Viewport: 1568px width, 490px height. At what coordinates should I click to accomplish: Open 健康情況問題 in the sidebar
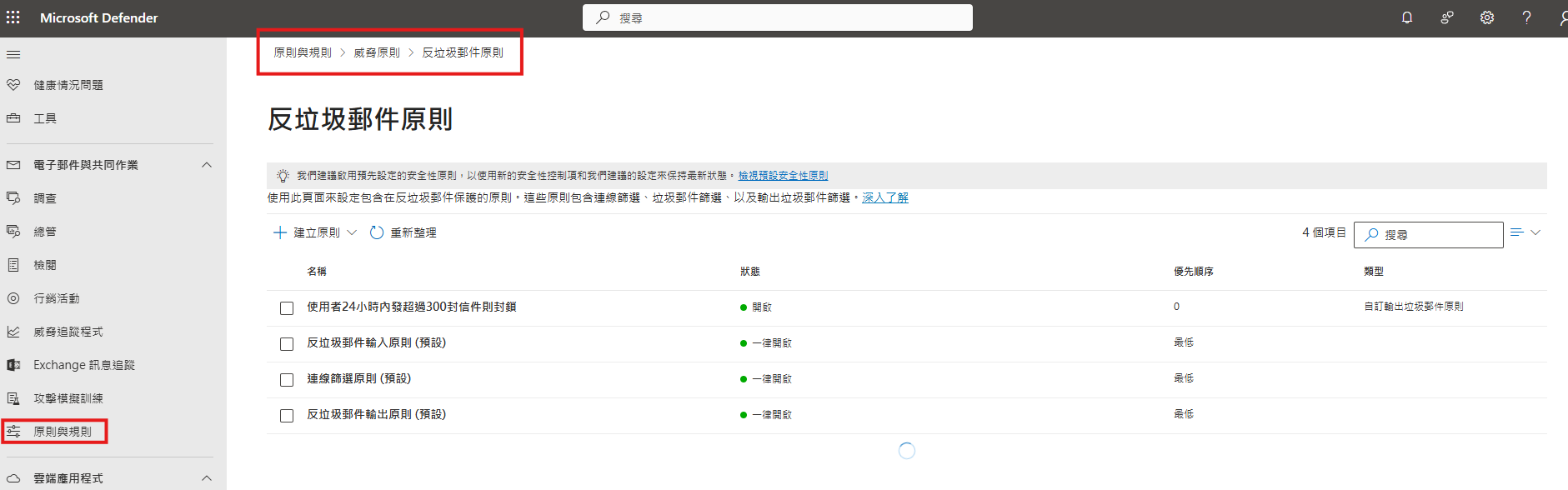(68, 85)
